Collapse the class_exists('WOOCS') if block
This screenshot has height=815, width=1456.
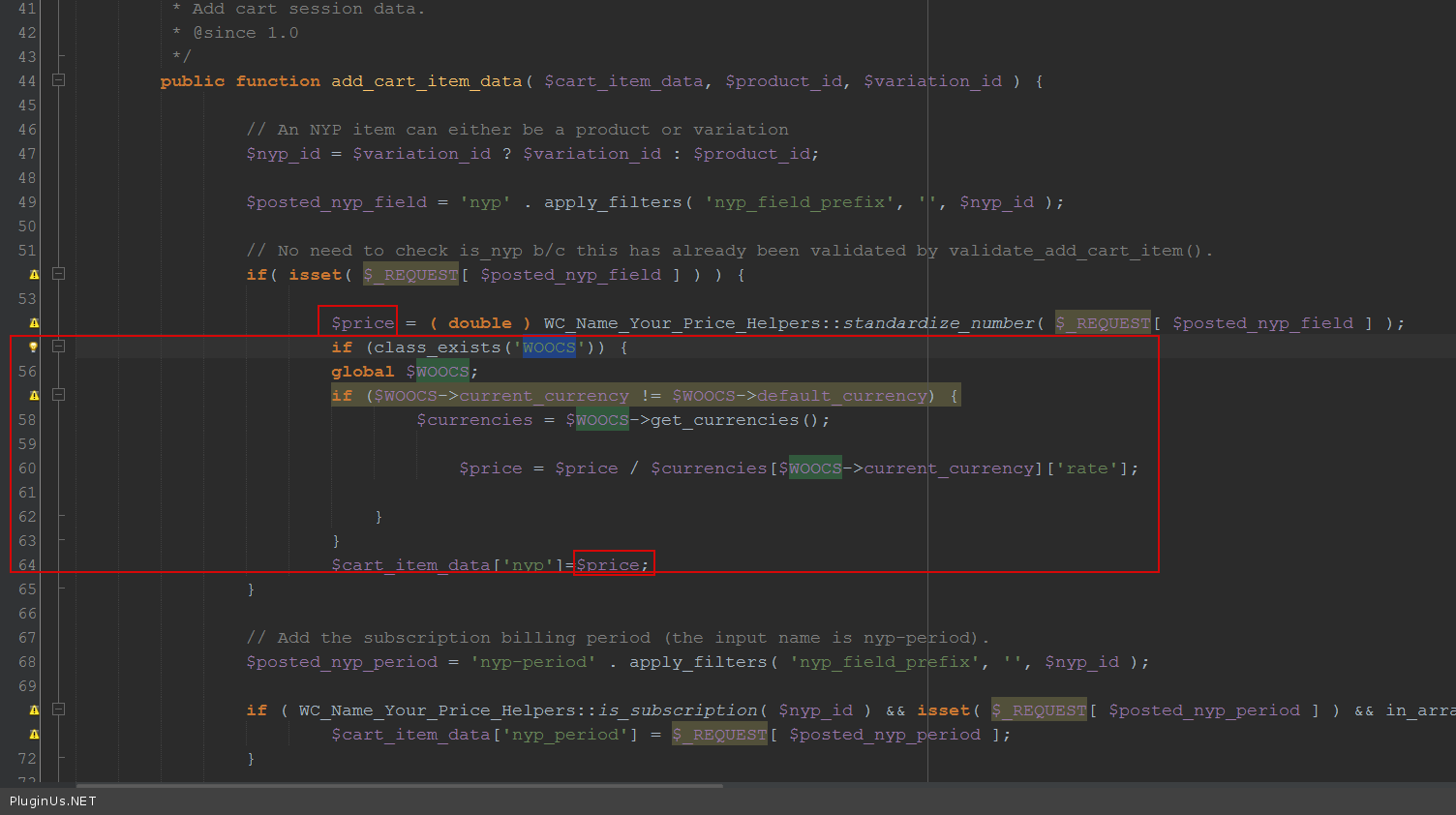tap(58, 346)
